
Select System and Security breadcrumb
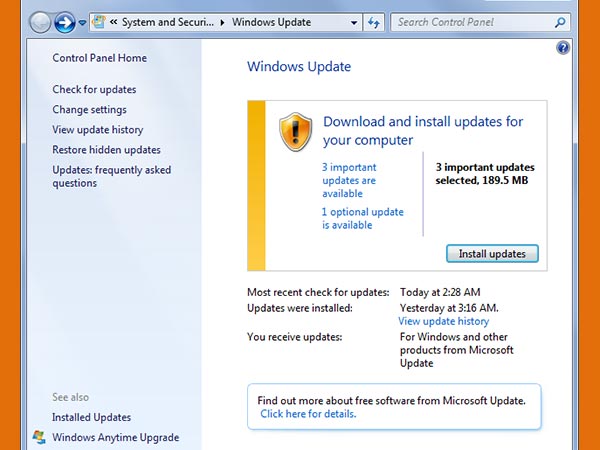pyautogui.click(x=168, y=22)
